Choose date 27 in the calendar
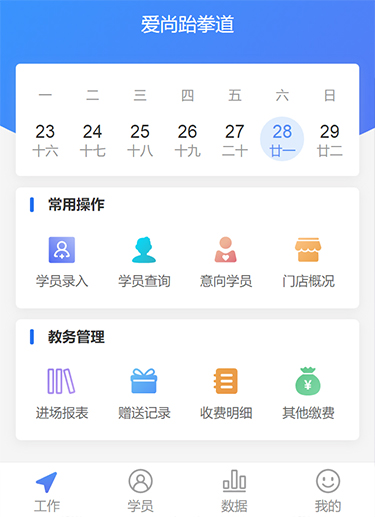375x517 pixels. point(235,140)
